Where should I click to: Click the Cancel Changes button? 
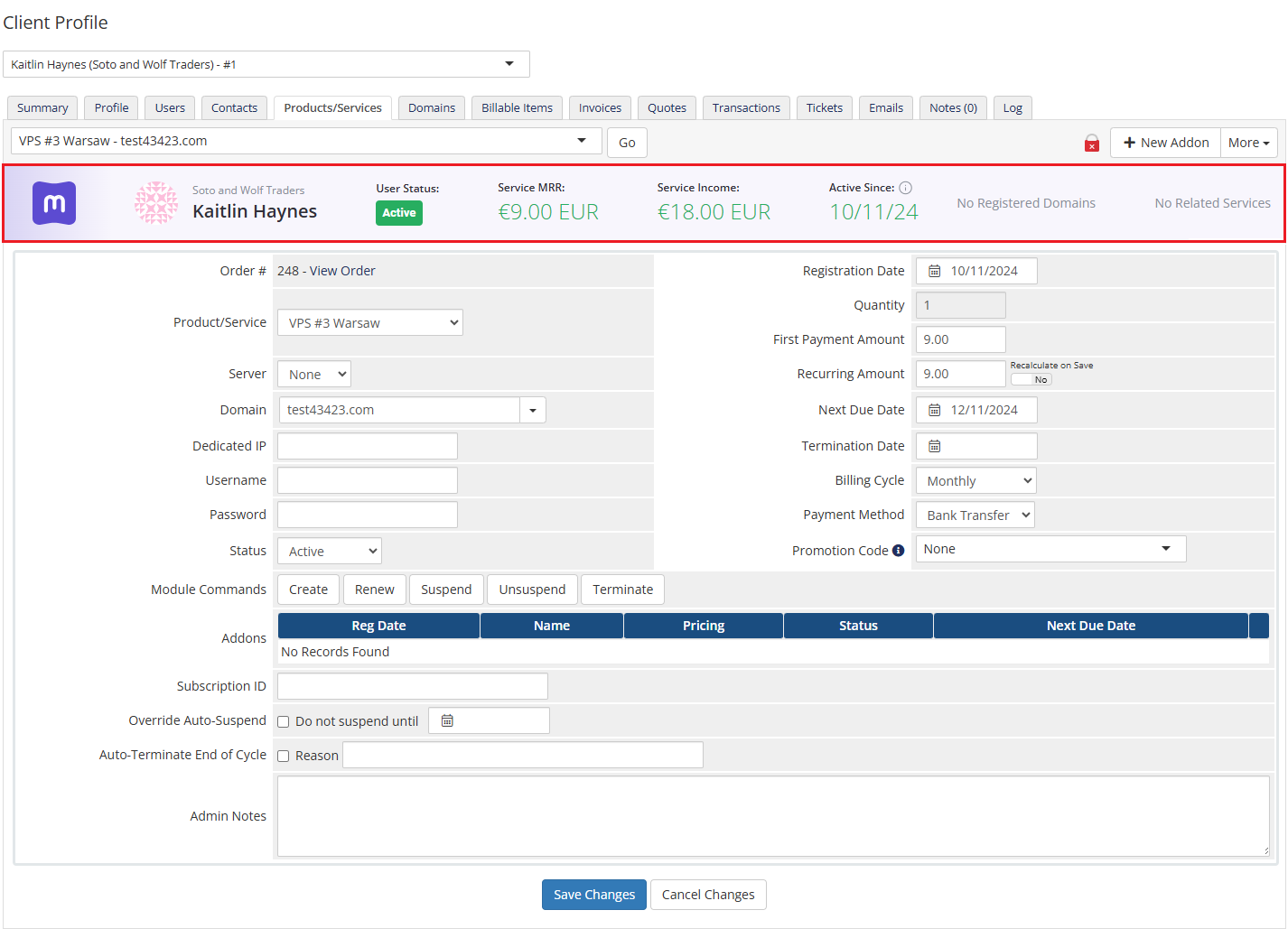click(x=708, y=895)
